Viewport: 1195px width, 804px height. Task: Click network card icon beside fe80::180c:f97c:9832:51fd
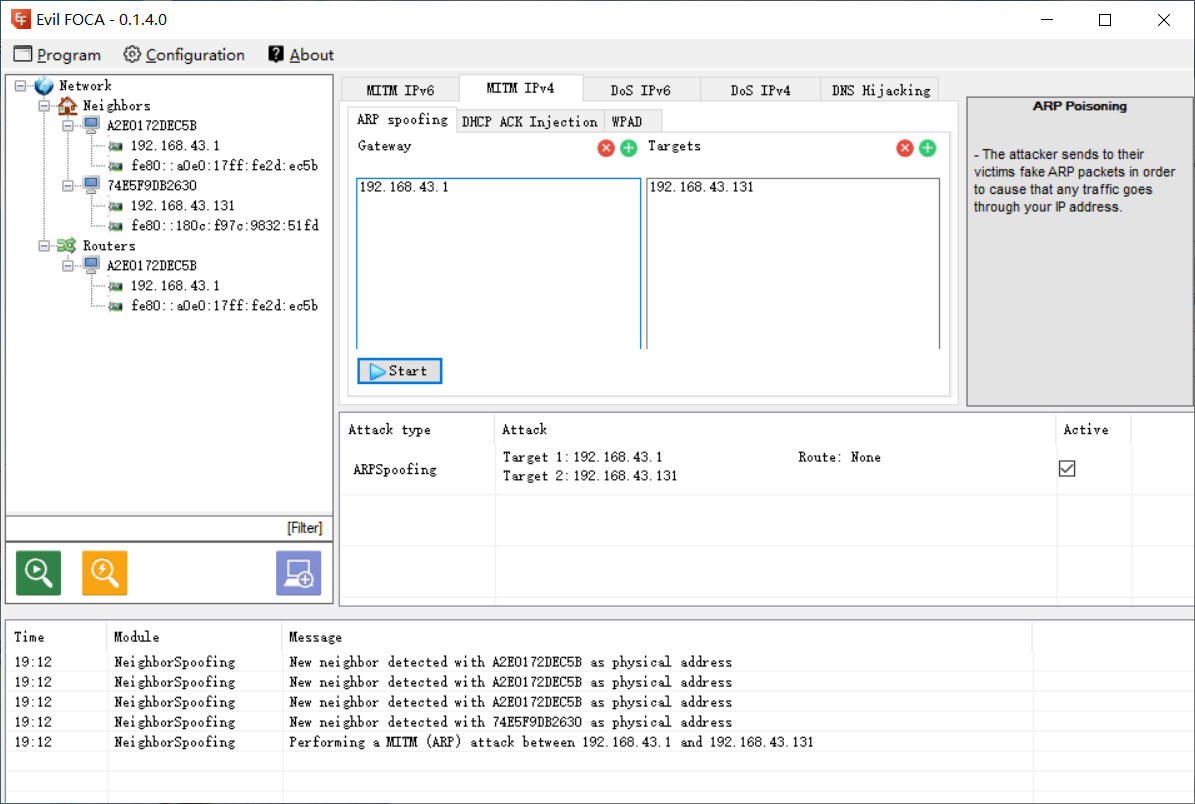click(x=116, y=226)
